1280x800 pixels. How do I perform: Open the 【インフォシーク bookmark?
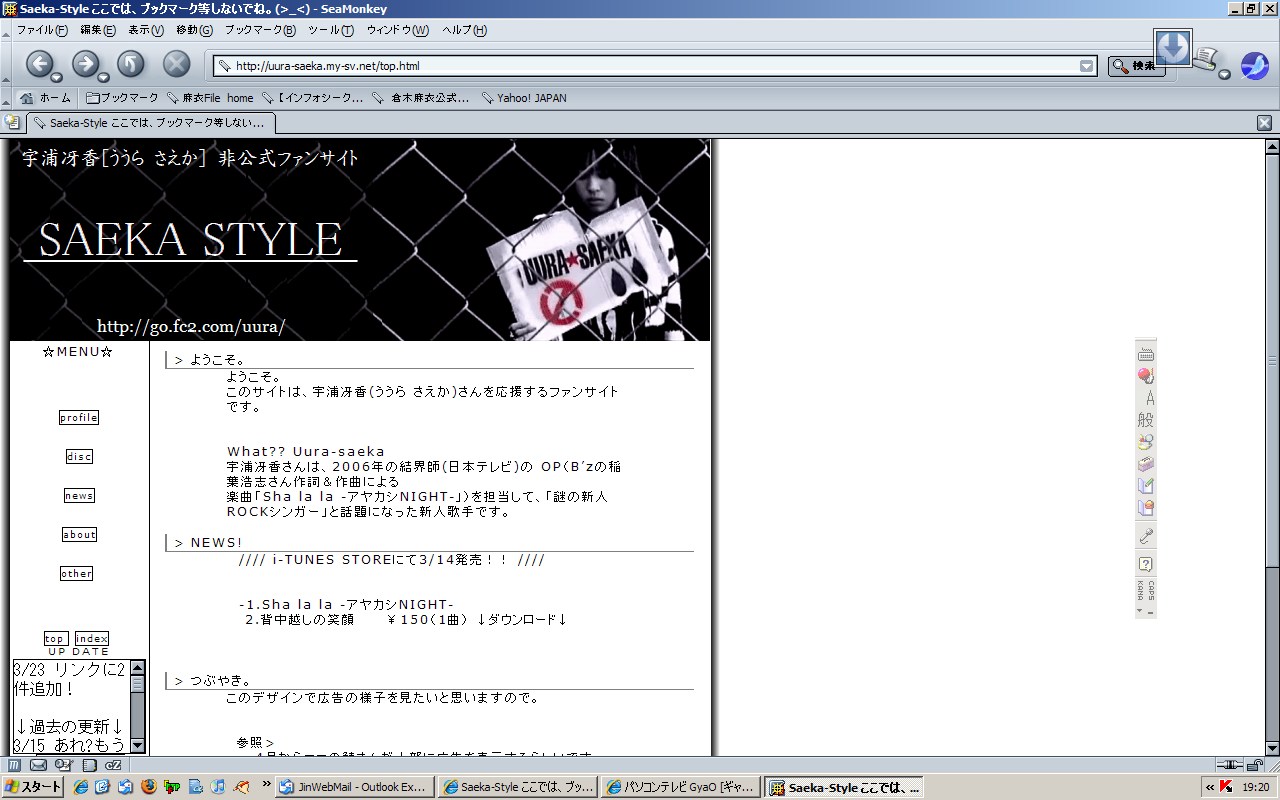312,98
